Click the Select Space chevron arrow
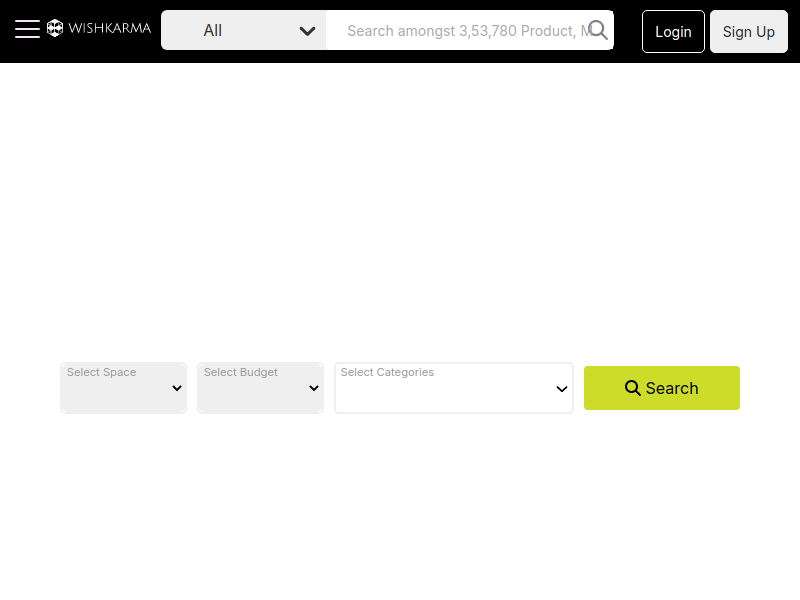Viewport: 800px width, 600px height. (x=177, y=388)
